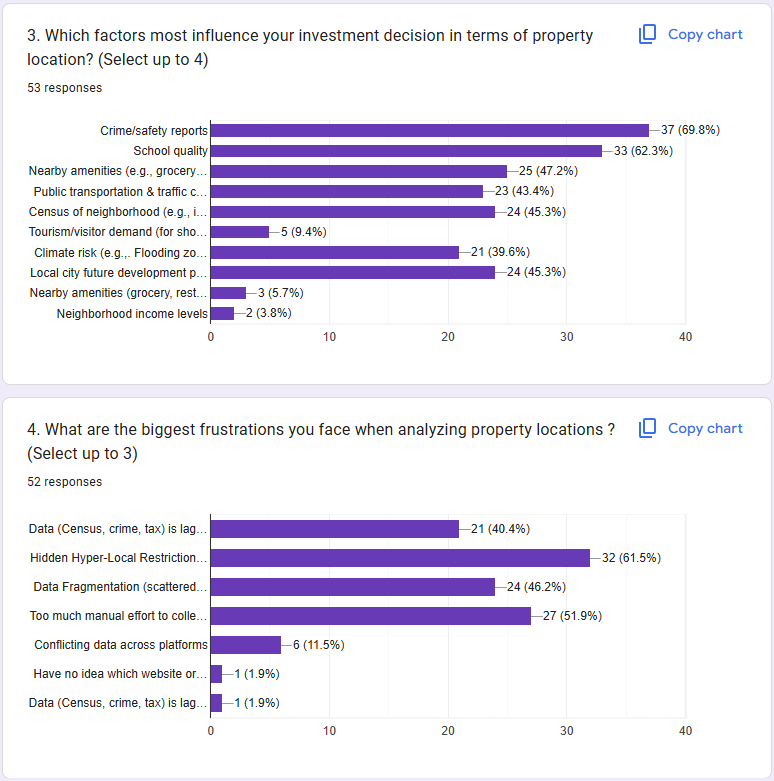Image resolution: width=774 pixels, height=781 pixels.
Task: Click the 25 (47.2%) Nearby amenities bar
Action: point(359,171)
